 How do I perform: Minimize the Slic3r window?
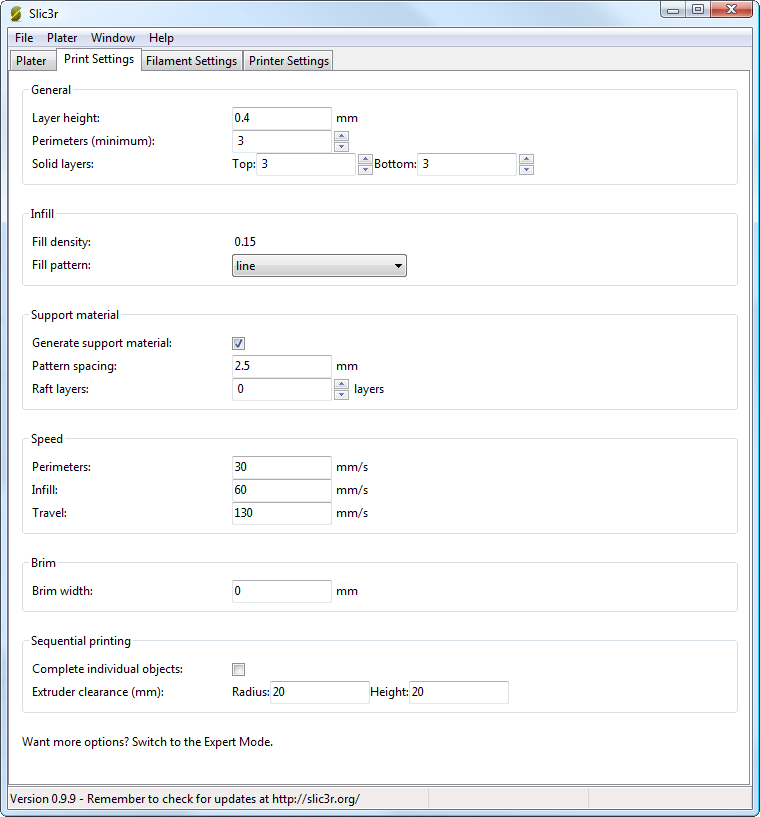(673, 10)
